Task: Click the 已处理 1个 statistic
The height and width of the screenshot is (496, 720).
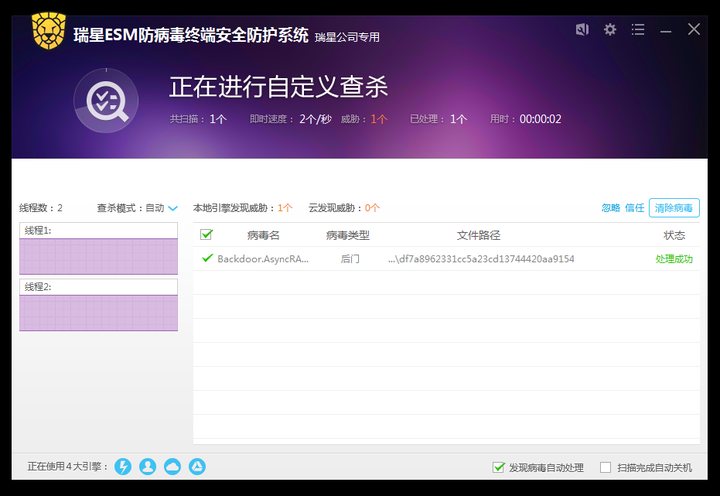Action: [439, 119]
